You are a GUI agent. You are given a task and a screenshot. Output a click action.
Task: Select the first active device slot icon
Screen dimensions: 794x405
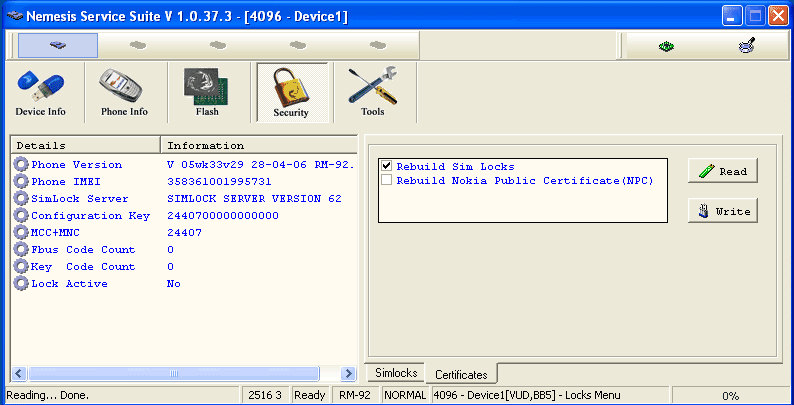58,46
